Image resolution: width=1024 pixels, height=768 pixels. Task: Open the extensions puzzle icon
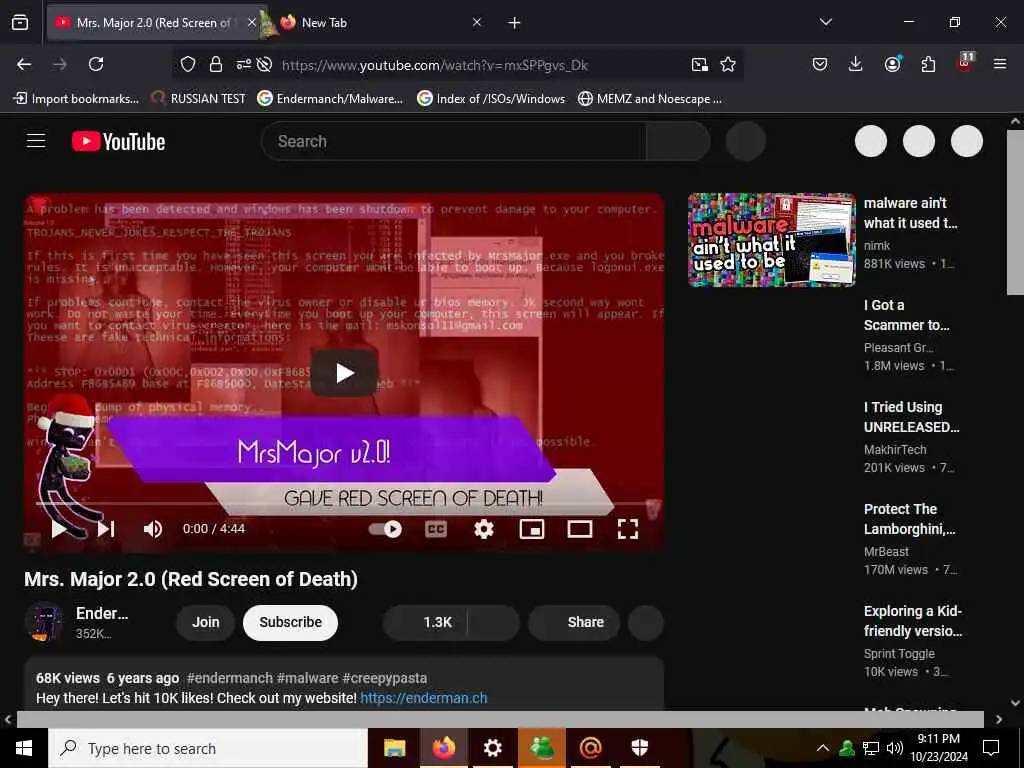(928, 64)
